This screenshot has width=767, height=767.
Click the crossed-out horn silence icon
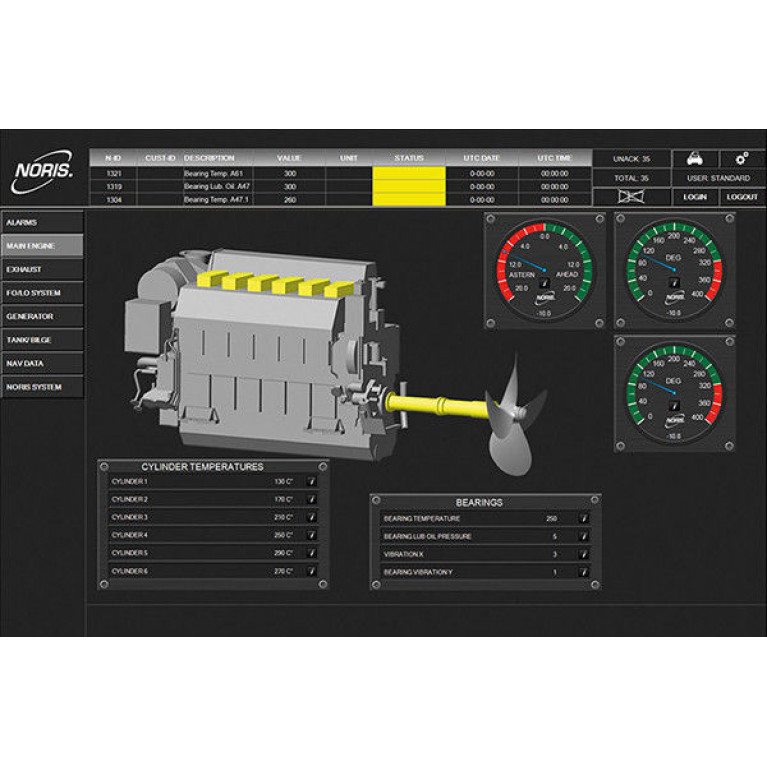click(630, 197)
